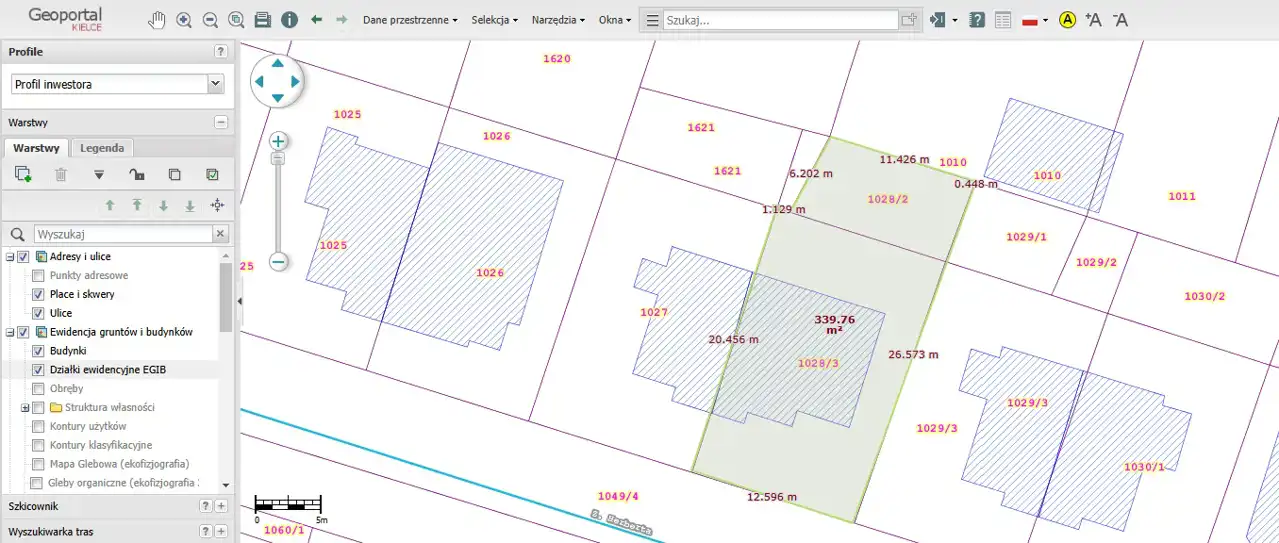Click the zoom in magnifier tool
Image resolution: width=1279 pixels, height=543 pixels.
coord(184,20)
